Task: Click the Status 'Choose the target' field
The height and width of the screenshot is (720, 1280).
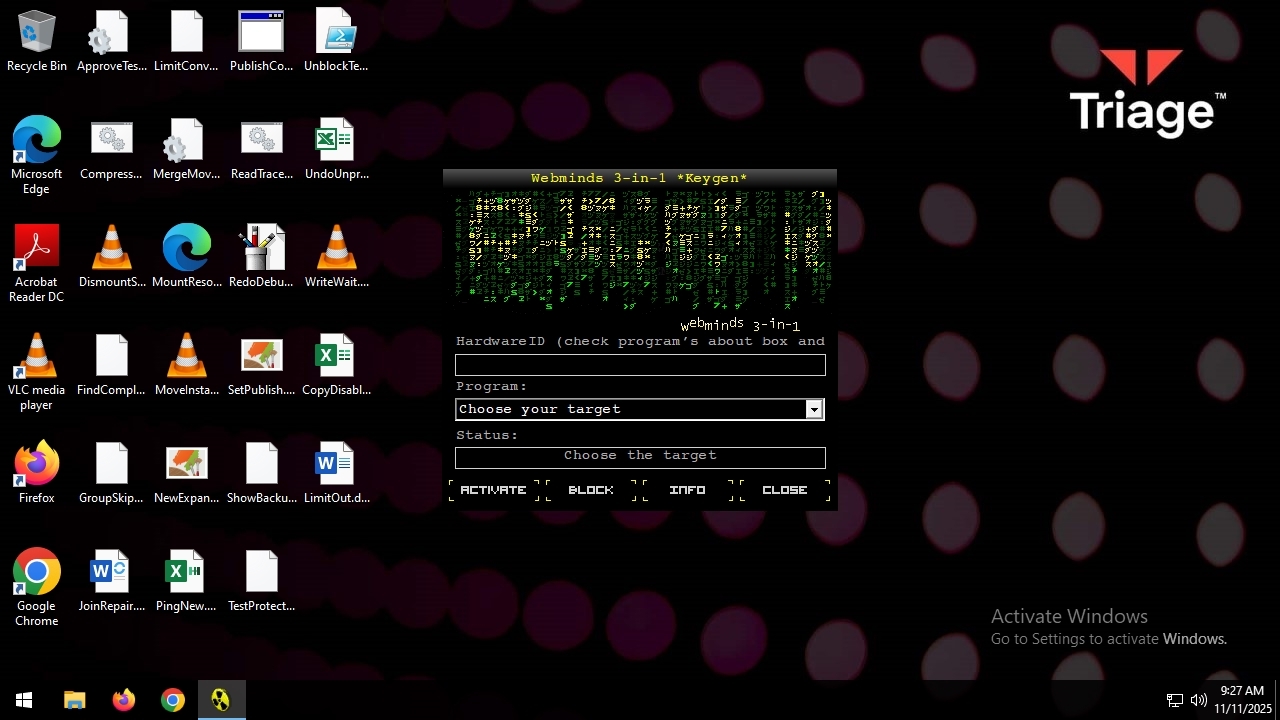Action: (640, 456)
